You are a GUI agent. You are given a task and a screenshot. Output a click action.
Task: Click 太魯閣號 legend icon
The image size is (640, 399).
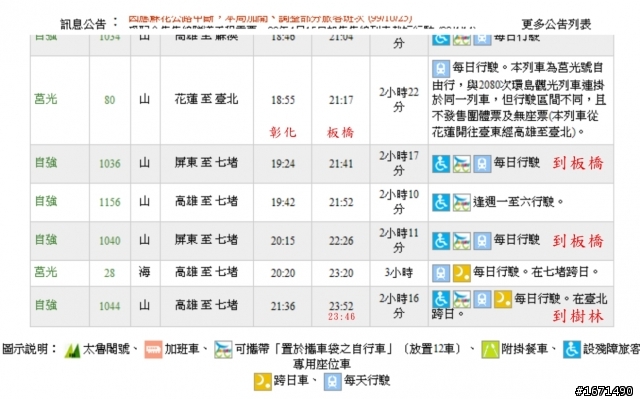[x=72, y=350]
